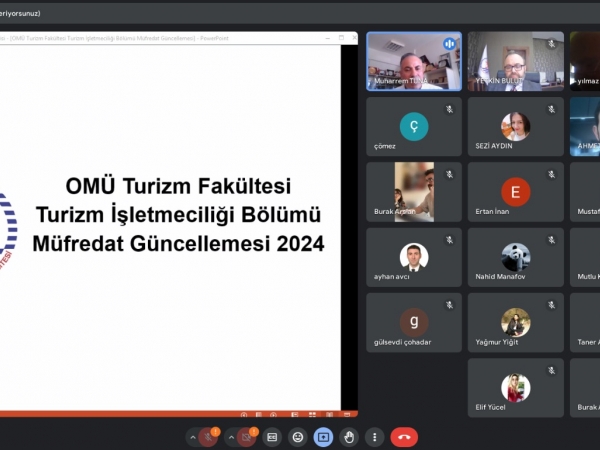Click slide line 'Müfredat Güncellemesi 2024'
This screenshot has height=450, width=600.
[x=178, y=243]
